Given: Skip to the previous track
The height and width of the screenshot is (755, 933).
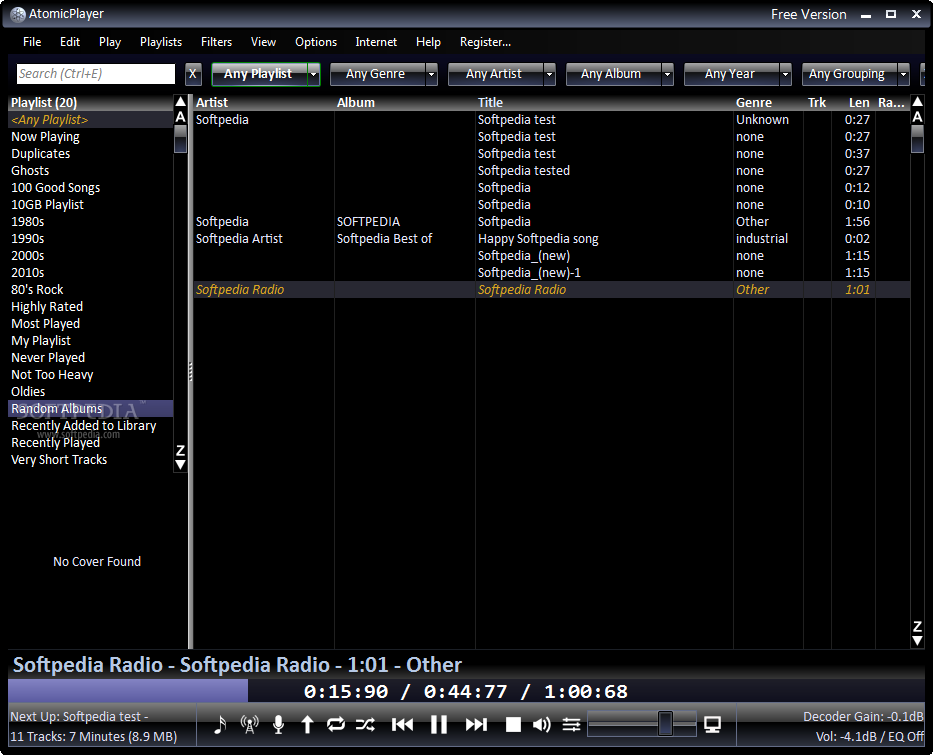Looking at the screenshot, I should tap(402, 725).
